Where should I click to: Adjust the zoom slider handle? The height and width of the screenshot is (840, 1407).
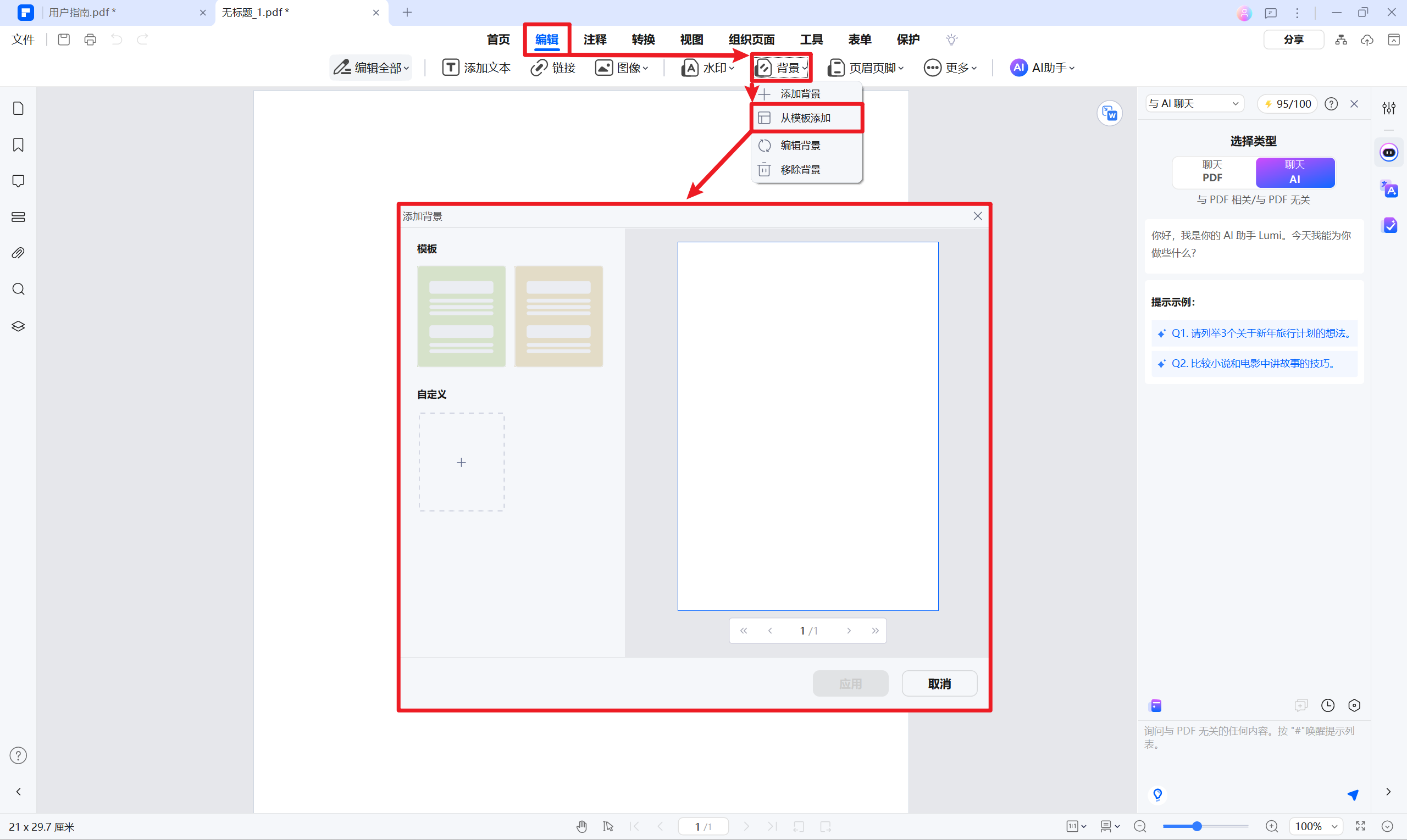(x=1196, y=826)
